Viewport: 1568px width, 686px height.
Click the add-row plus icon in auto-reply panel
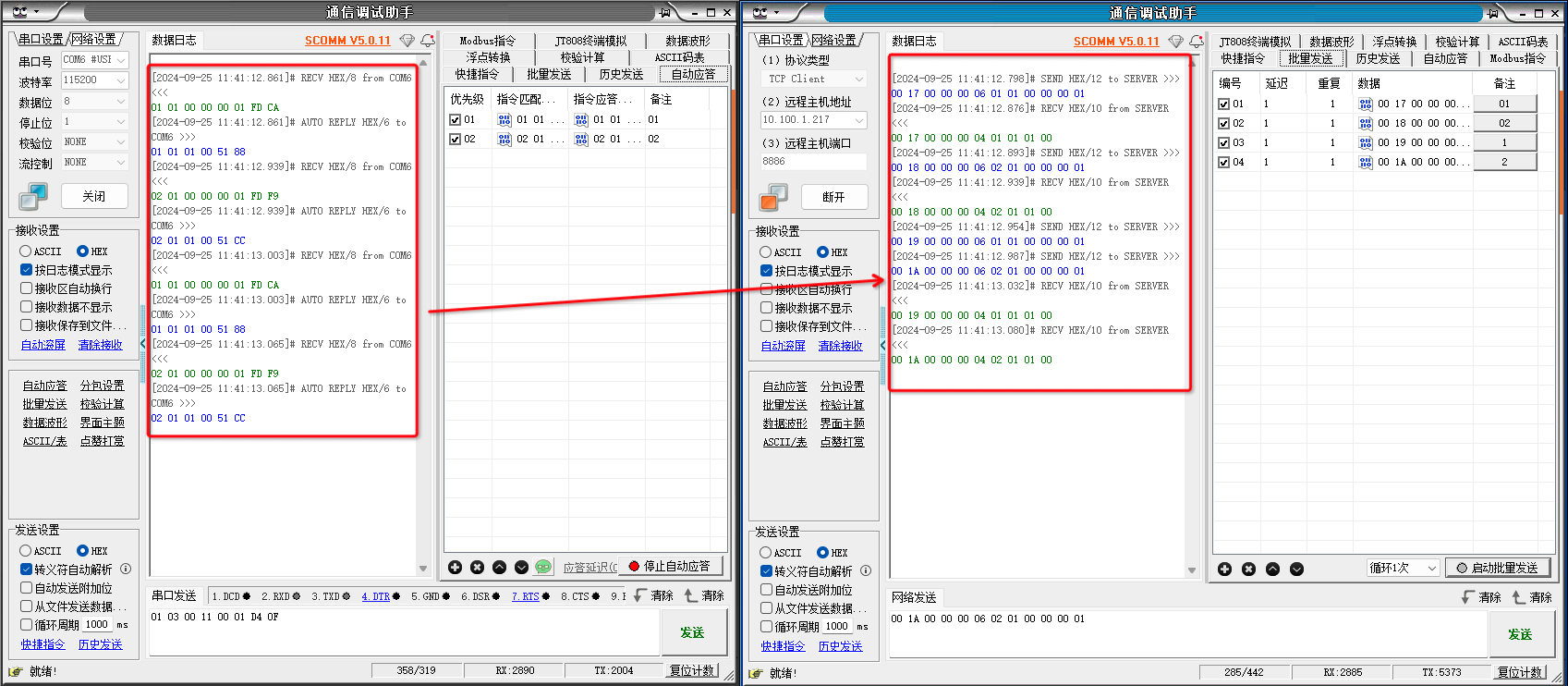(x=455, y=567)
